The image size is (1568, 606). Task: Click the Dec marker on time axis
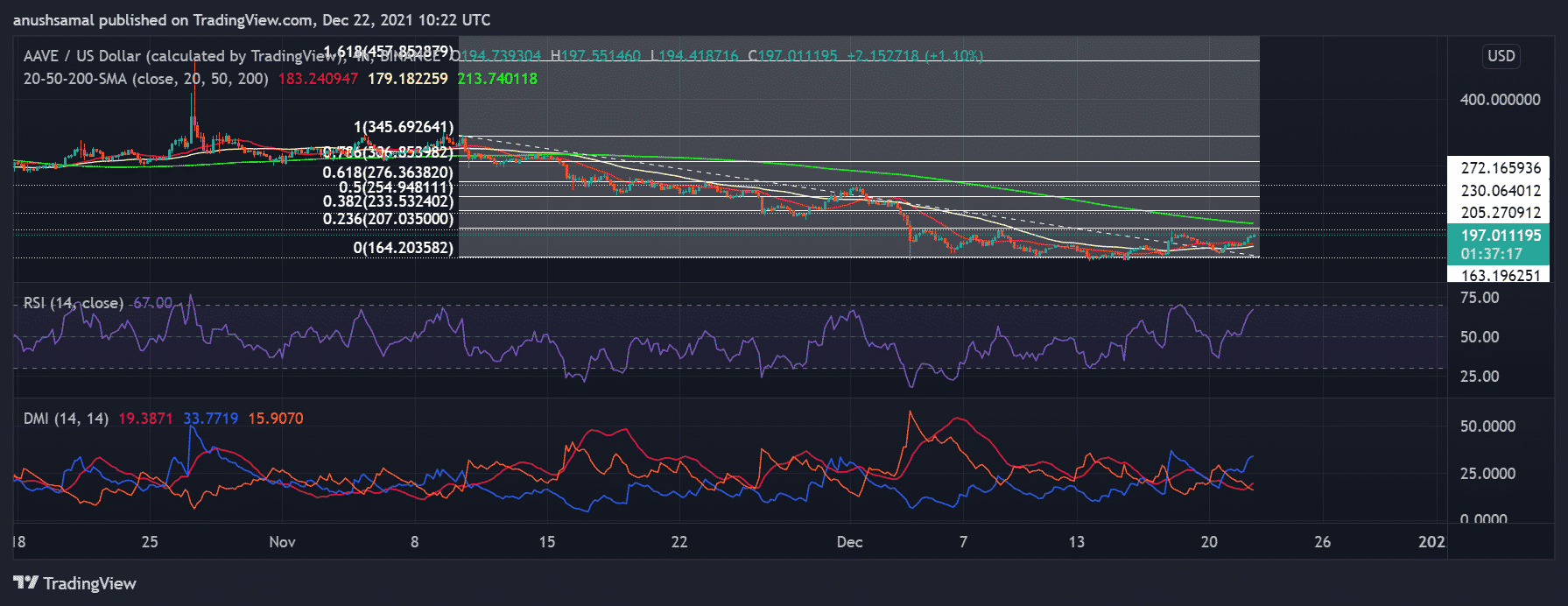pos(849,542)
